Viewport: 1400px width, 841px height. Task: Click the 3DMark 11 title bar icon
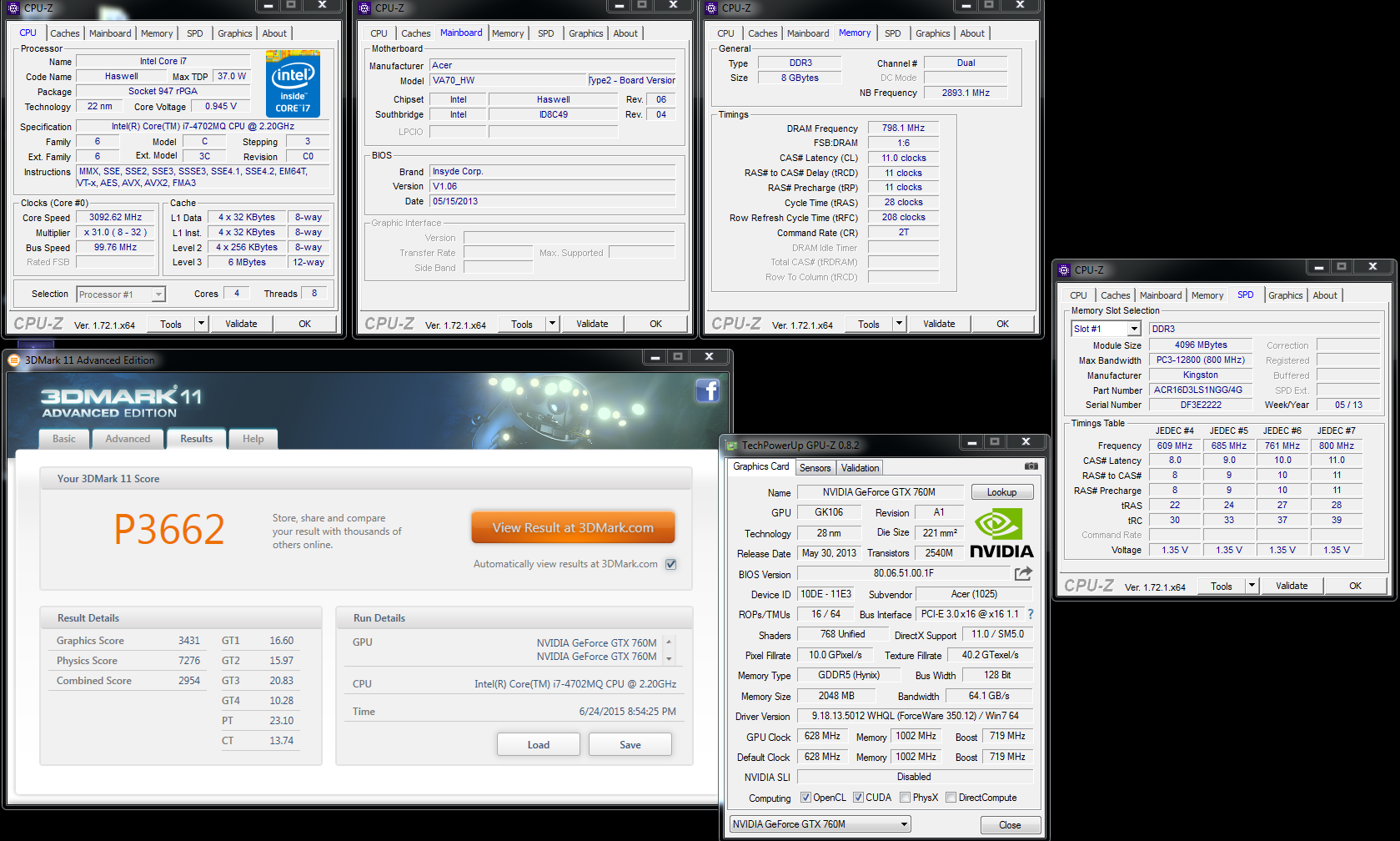(x=14, y=360)
